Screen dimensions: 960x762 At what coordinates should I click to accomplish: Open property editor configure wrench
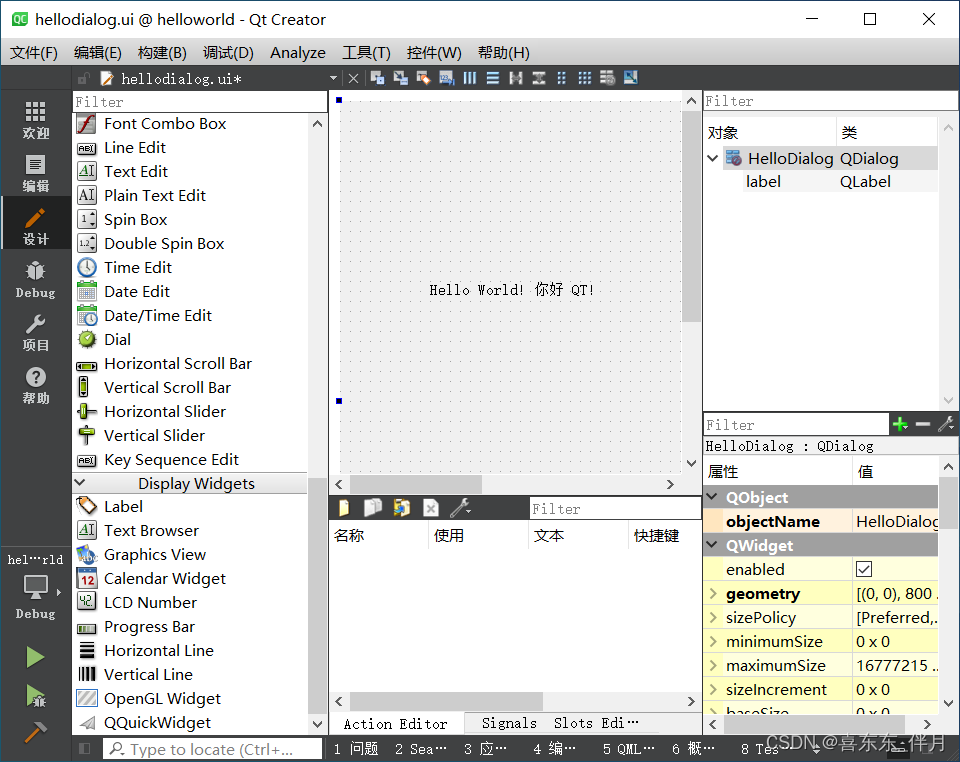(946, 424)
